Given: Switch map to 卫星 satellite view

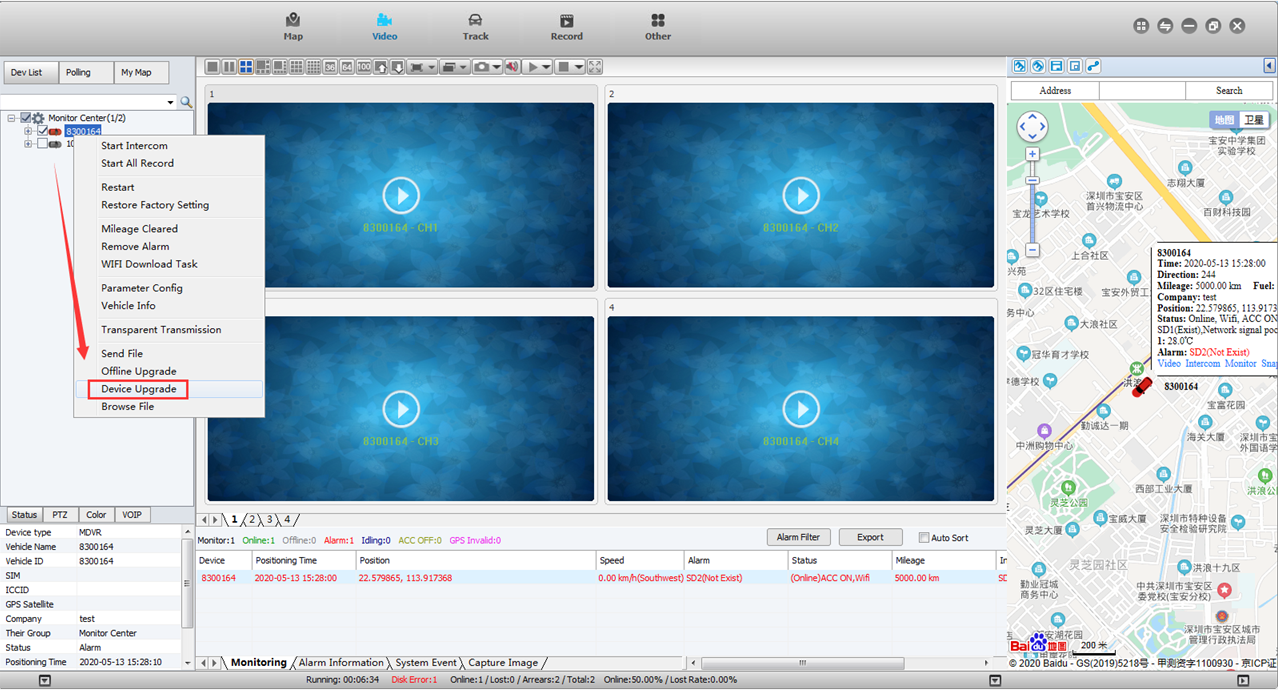Looking at the screenshot, I should [1254, 120].
